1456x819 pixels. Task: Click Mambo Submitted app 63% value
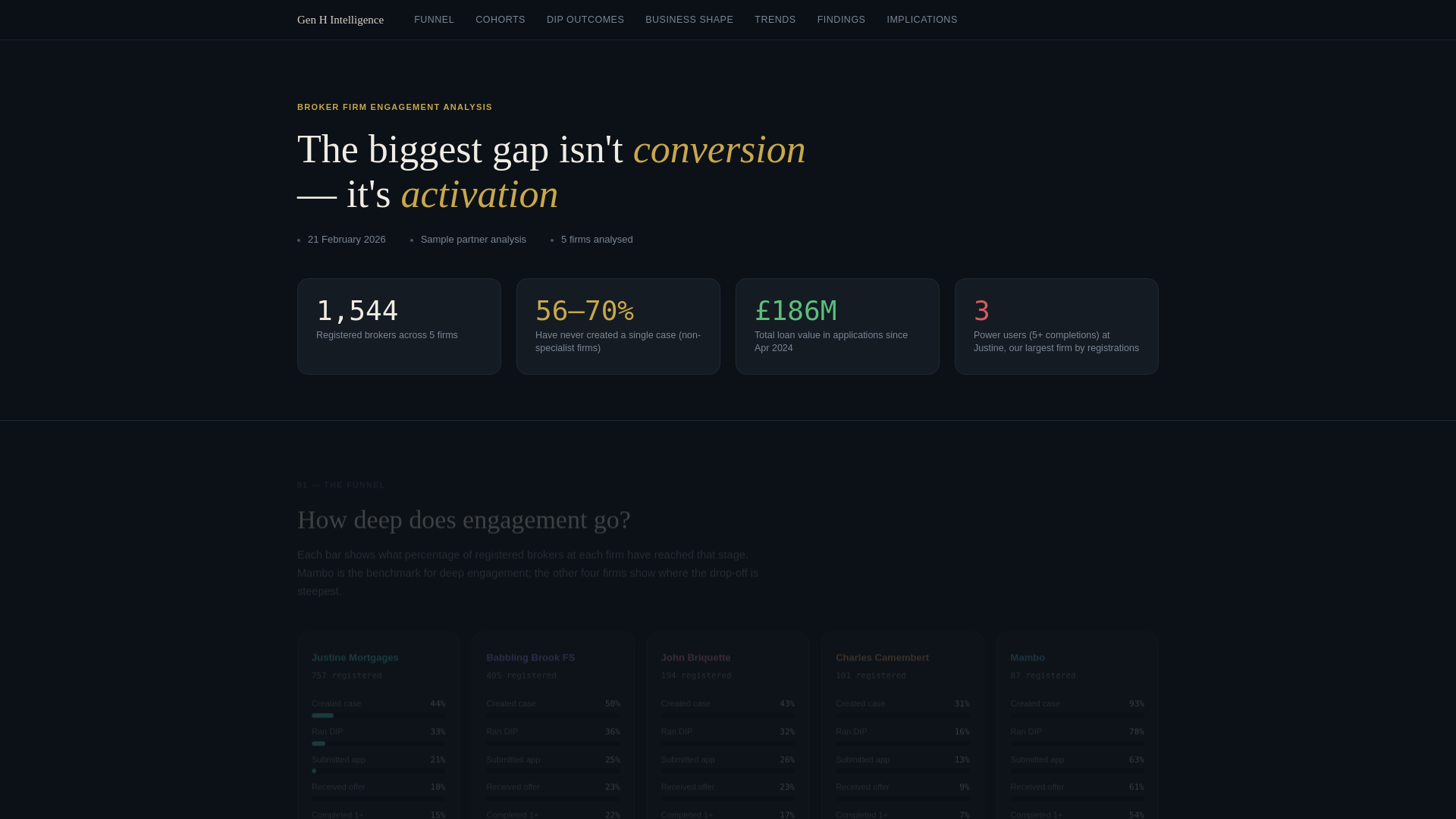(1136, 760)
